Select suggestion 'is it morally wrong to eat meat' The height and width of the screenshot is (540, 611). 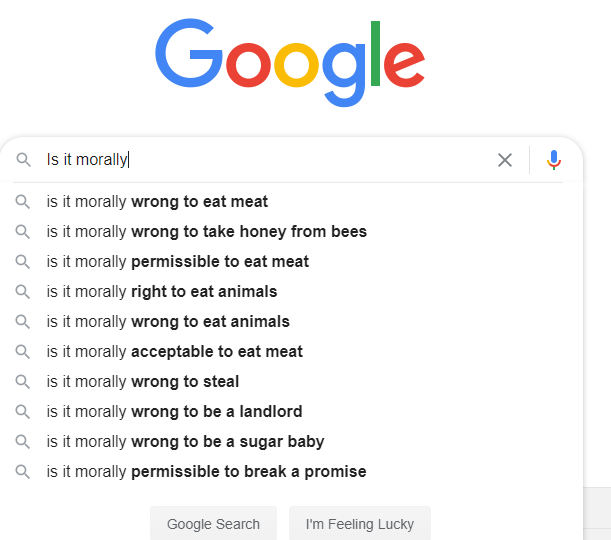tap(157, 202)
